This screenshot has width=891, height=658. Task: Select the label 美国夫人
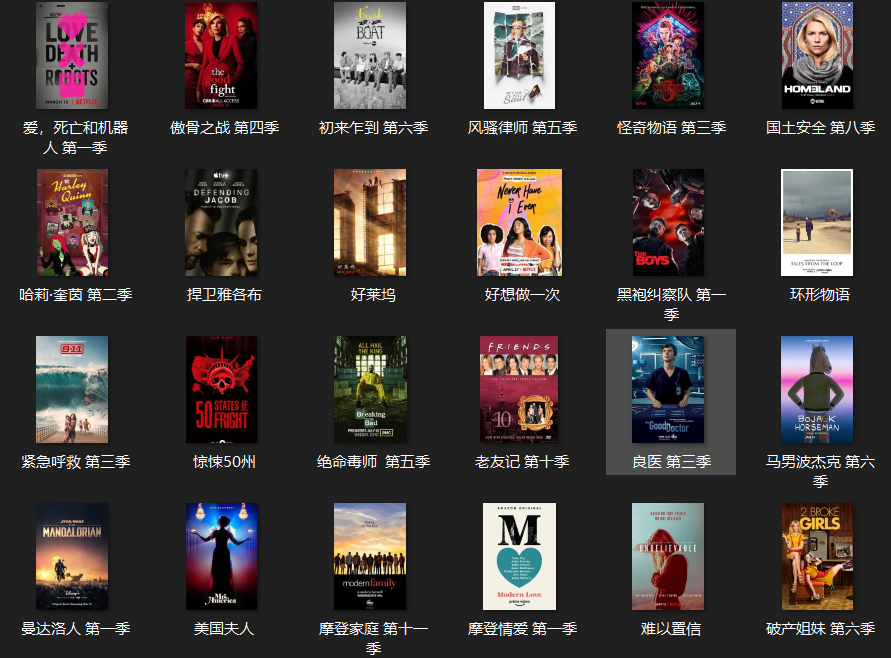click(224, 629)
